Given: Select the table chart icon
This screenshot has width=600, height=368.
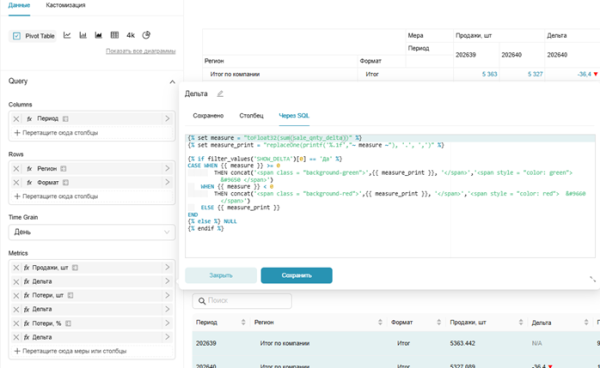Looking at the screenshot, I should (114, 35).
